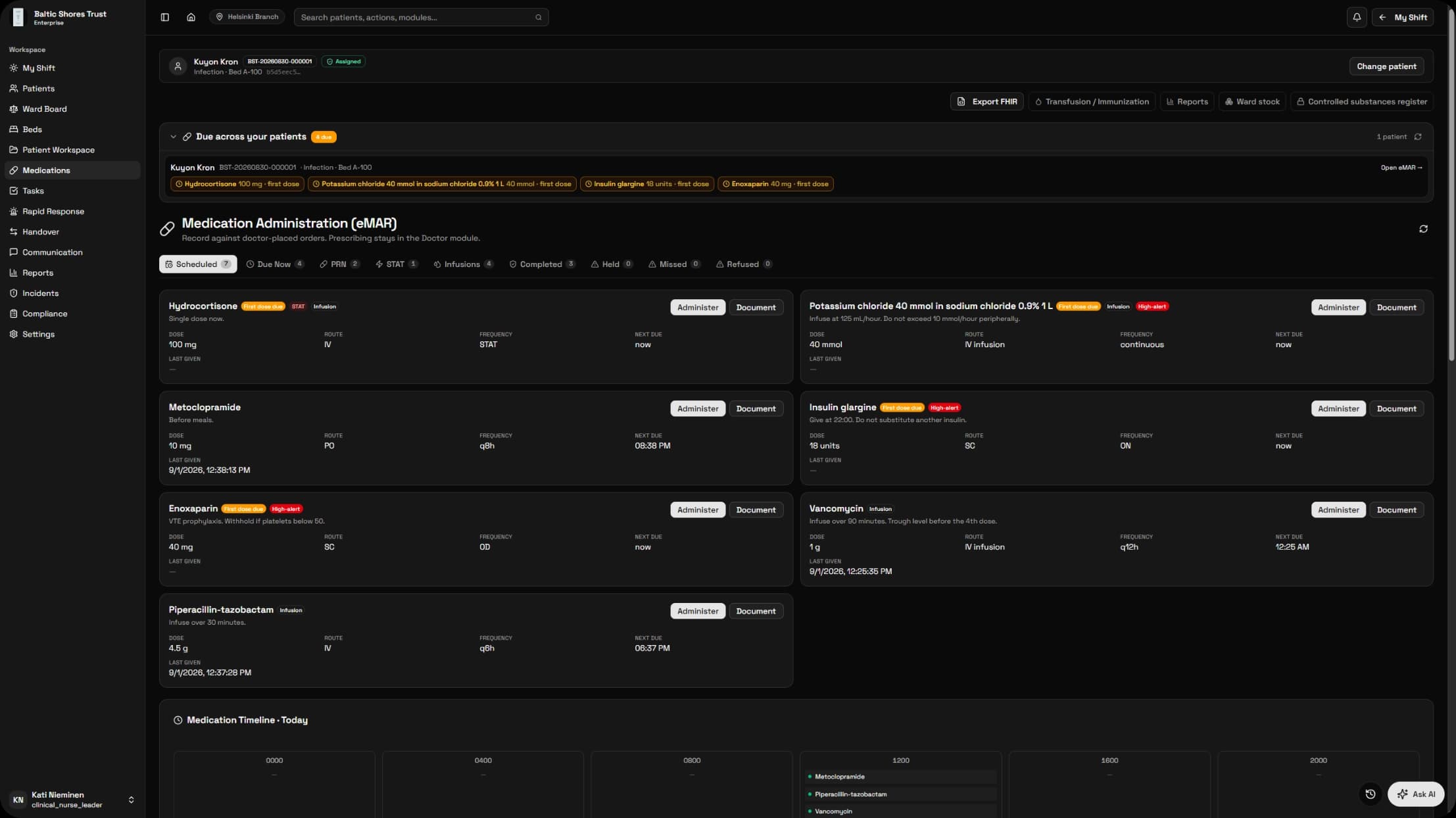Click the search magnifier icon
The width and height of the screenshot is (1456, 818).
click(x=539, y=17)
